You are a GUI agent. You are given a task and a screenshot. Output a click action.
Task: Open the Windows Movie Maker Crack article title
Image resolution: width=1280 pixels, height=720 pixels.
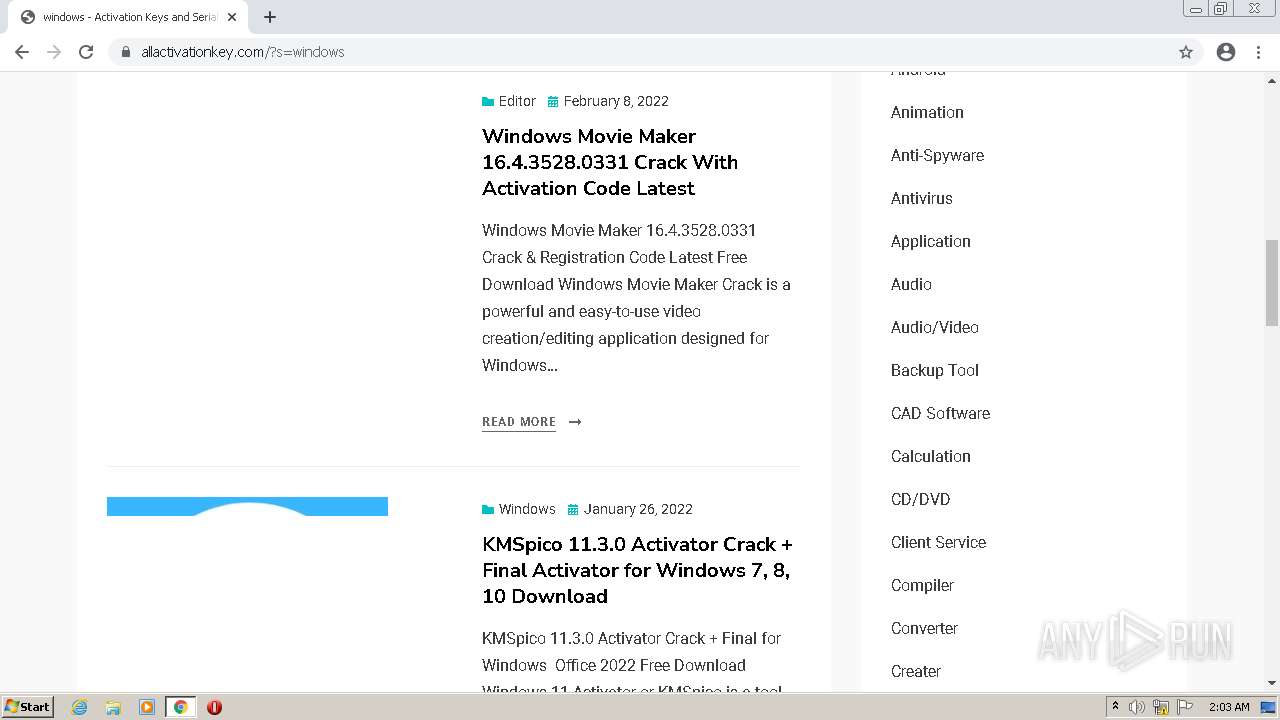coord(610,162)
